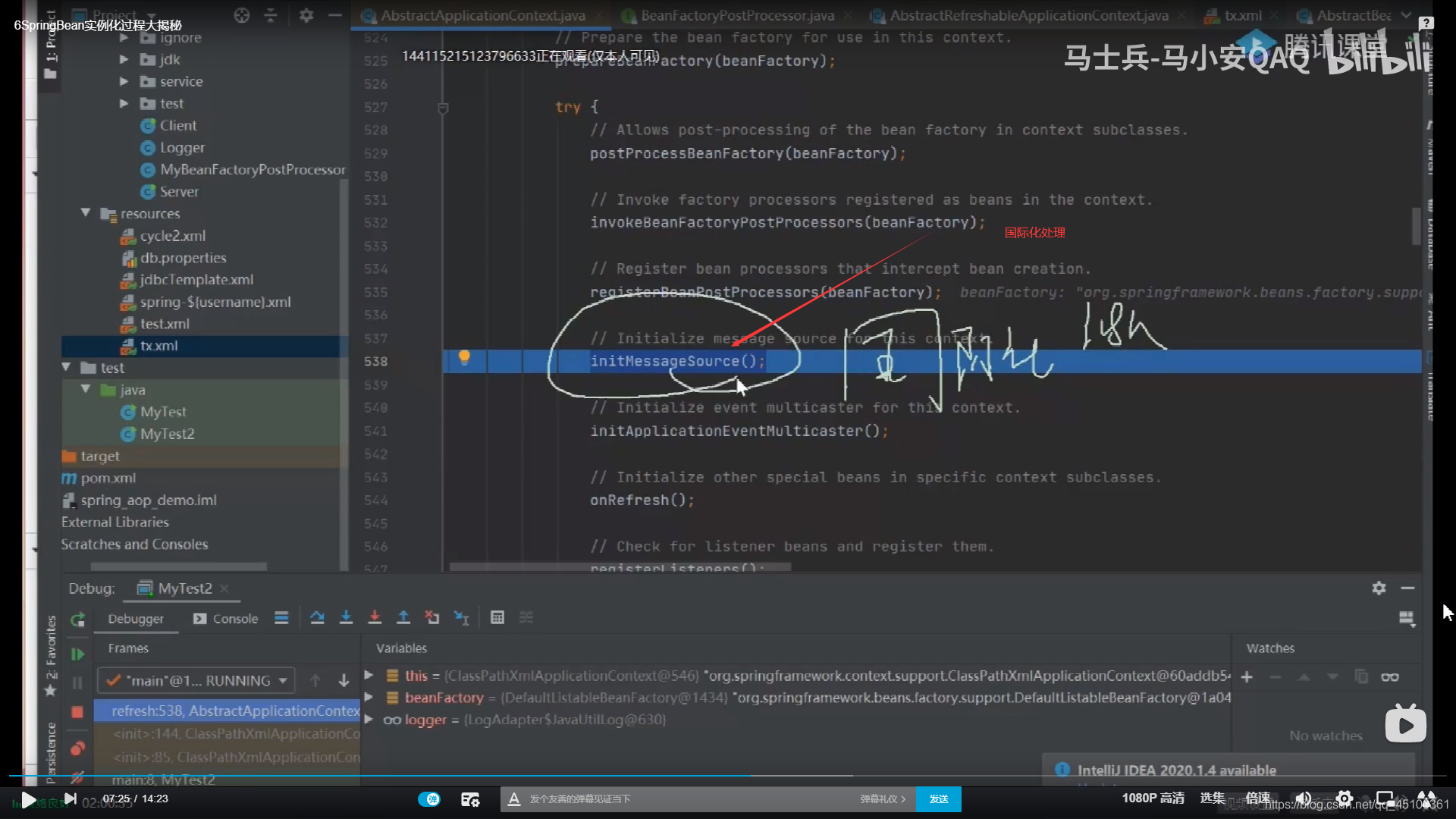This screenshot has width=1456, height=819.
Task: Resume program with the green resume icon
Action: point(77,654)
